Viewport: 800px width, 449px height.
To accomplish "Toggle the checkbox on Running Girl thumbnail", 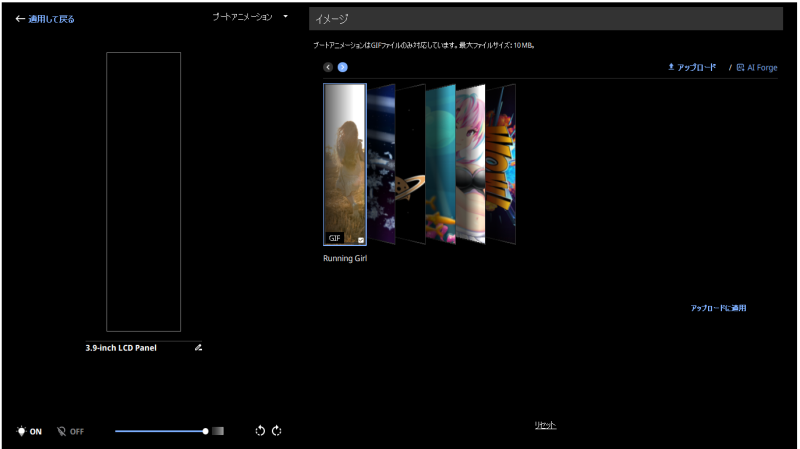I will pyautogui.click(x=360, y=239).
